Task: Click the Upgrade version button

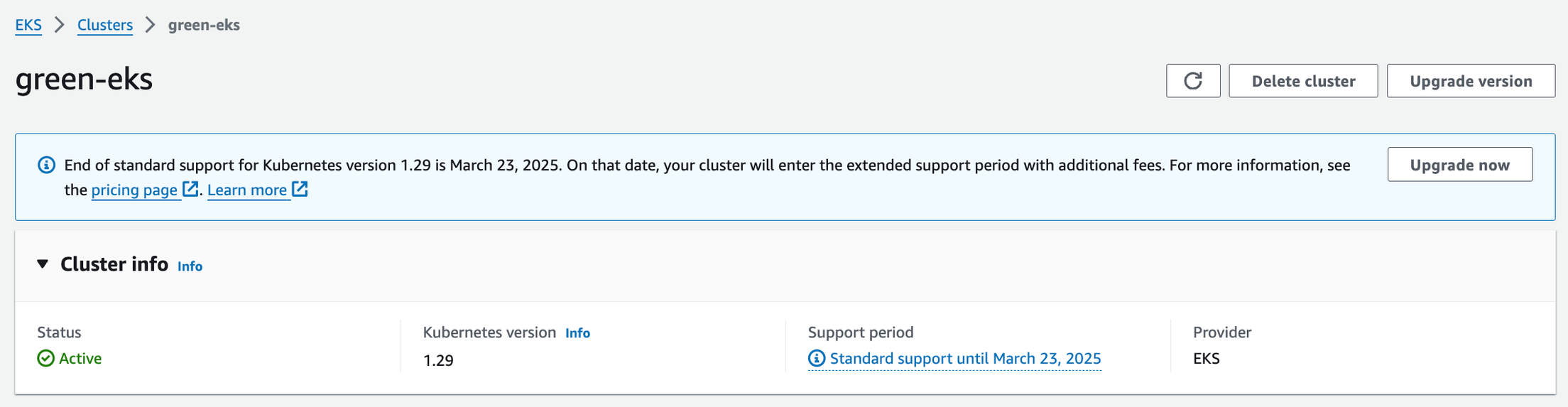Action: [1470, 81]
